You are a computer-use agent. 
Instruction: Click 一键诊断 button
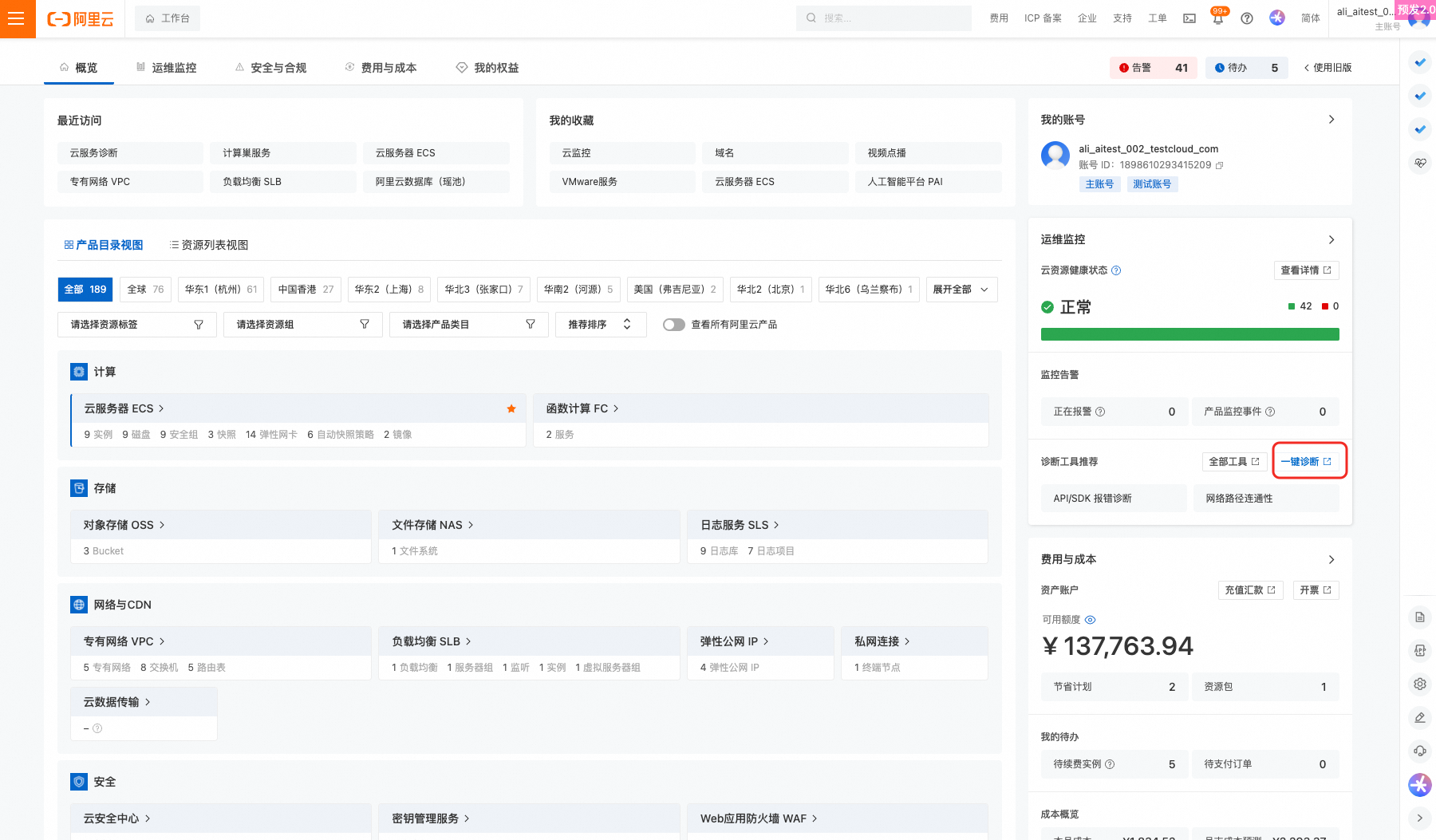pos(1305,461)
